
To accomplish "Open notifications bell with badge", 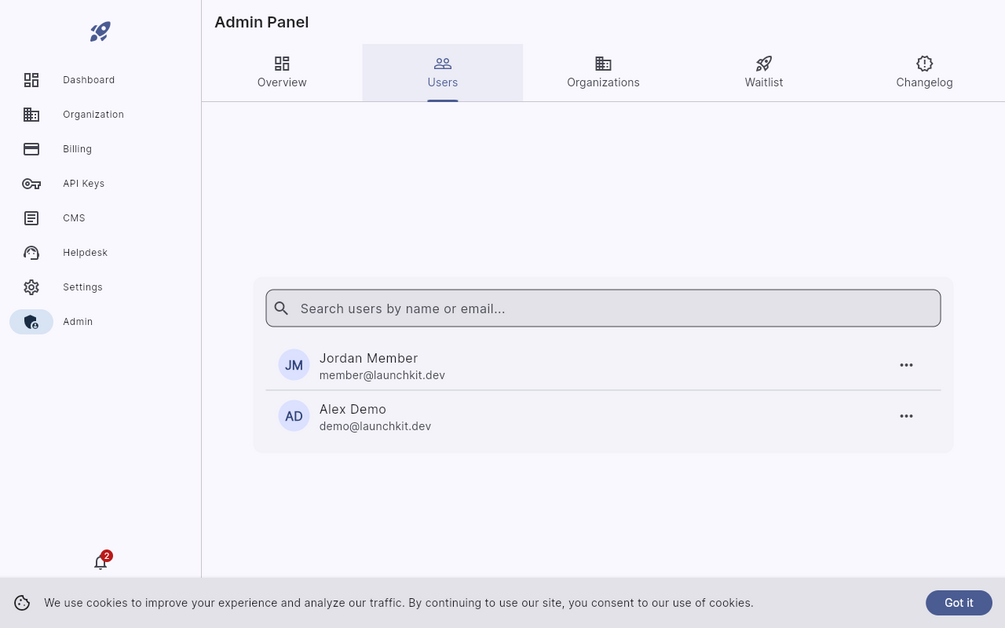I will [x=100, y=562].
